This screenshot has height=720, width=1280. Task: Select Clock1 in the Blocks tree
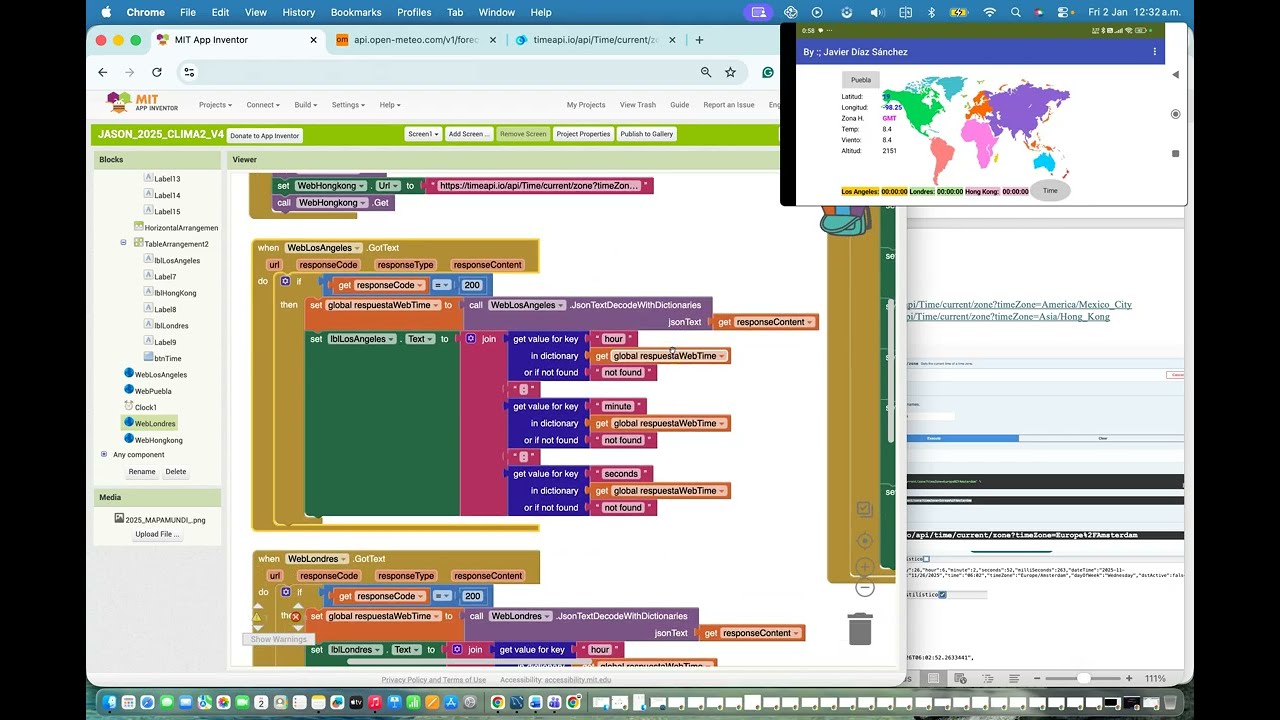tap(146, 407)
